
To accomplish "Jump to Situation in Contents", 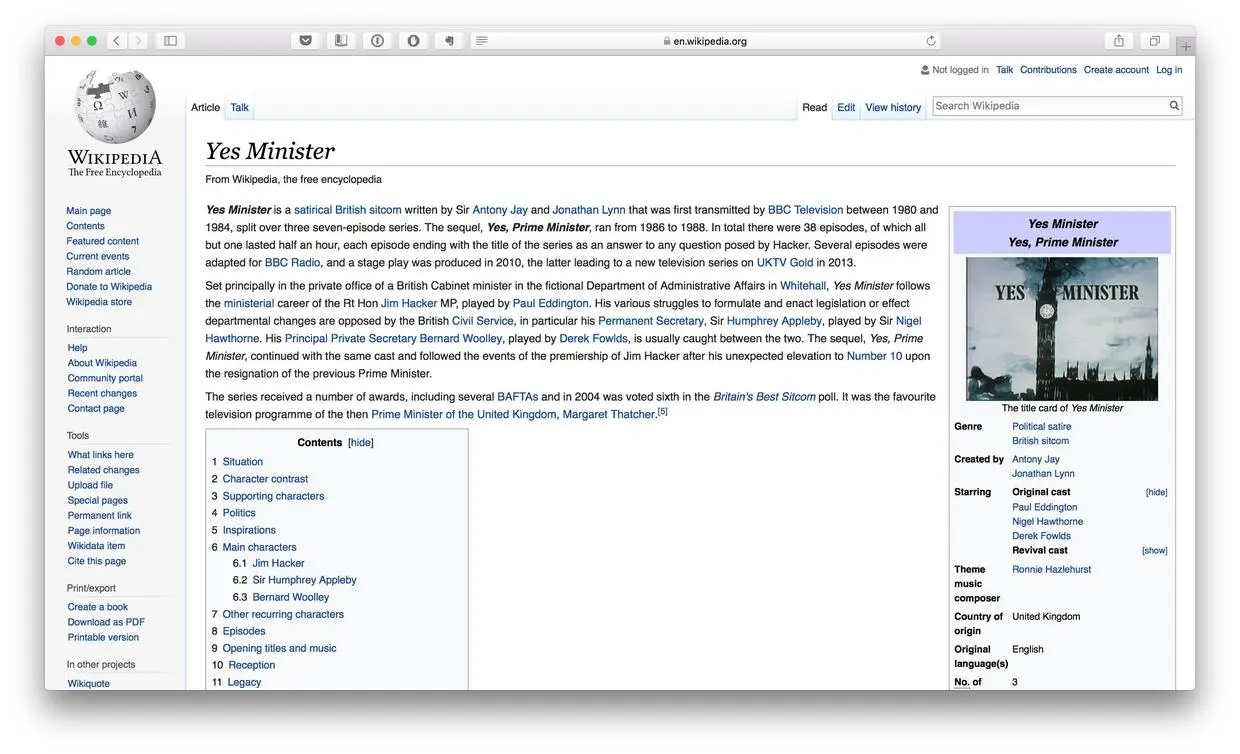I will pyautogui.click(x=243, y=462).
